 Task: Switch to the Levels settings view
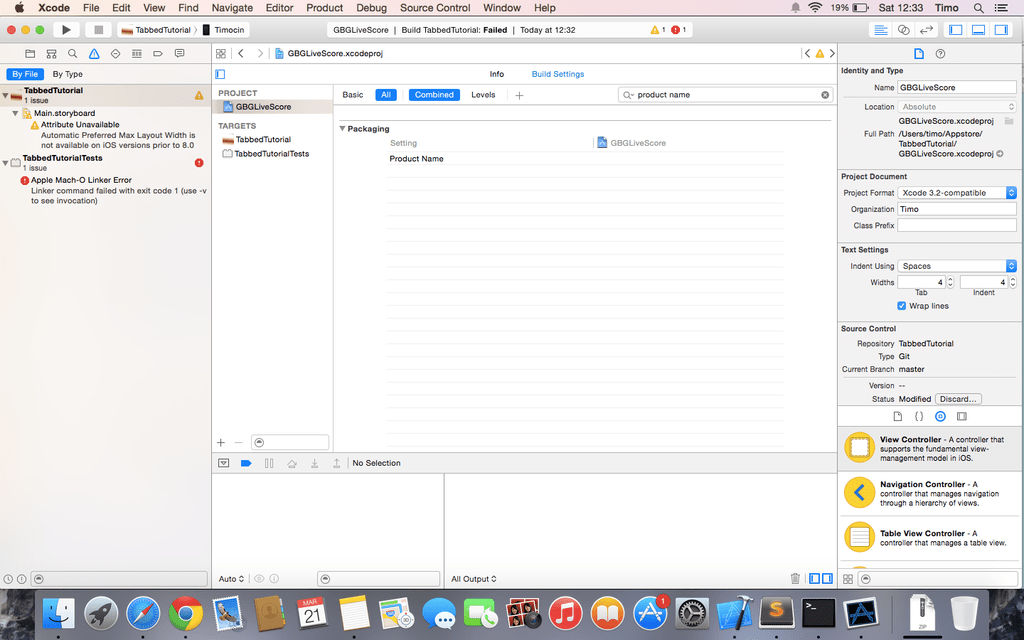click(483, 95)
